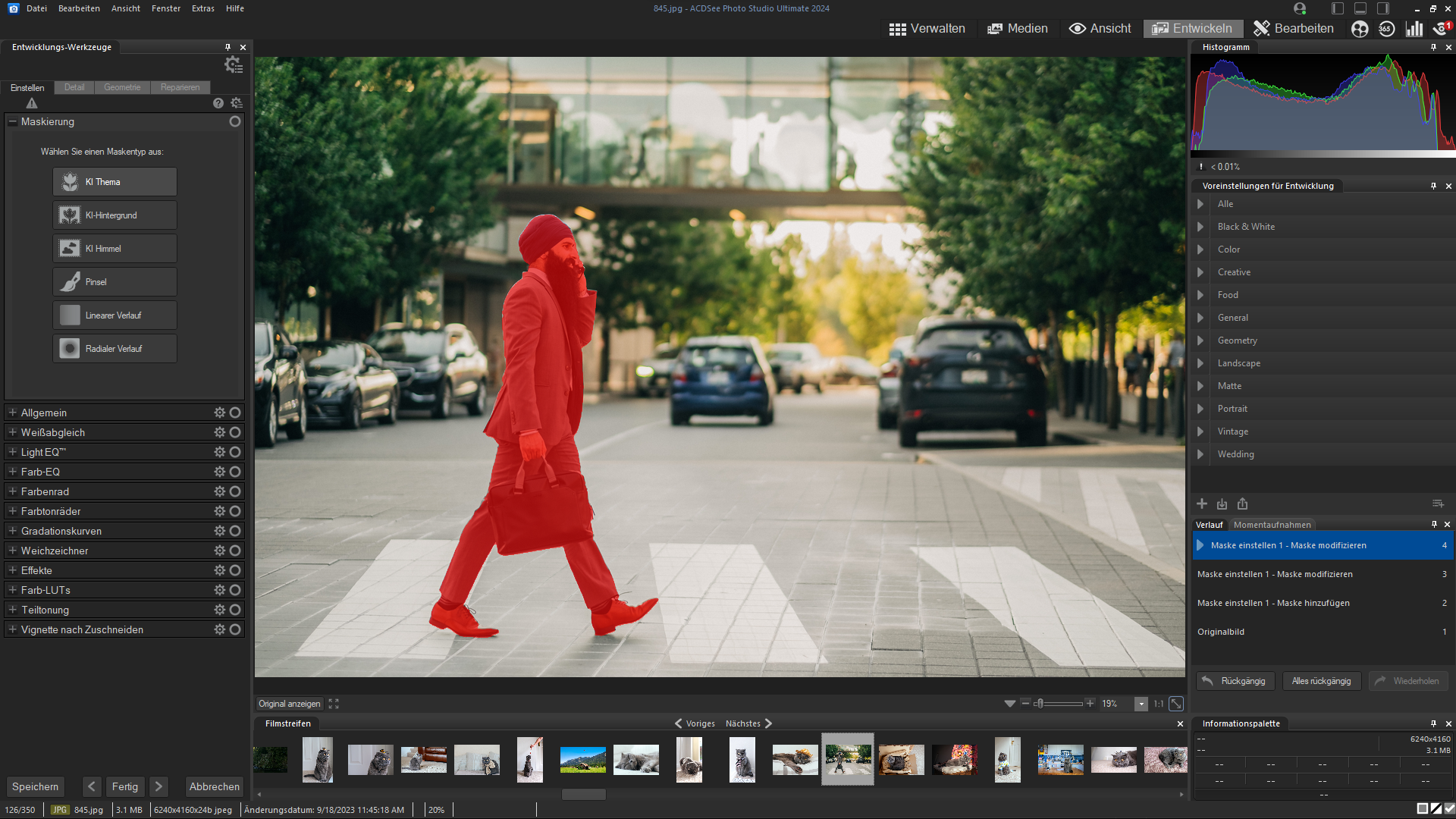
Task: Toggle the Maskierung enable circle
Action: click(x=235, y=121)
